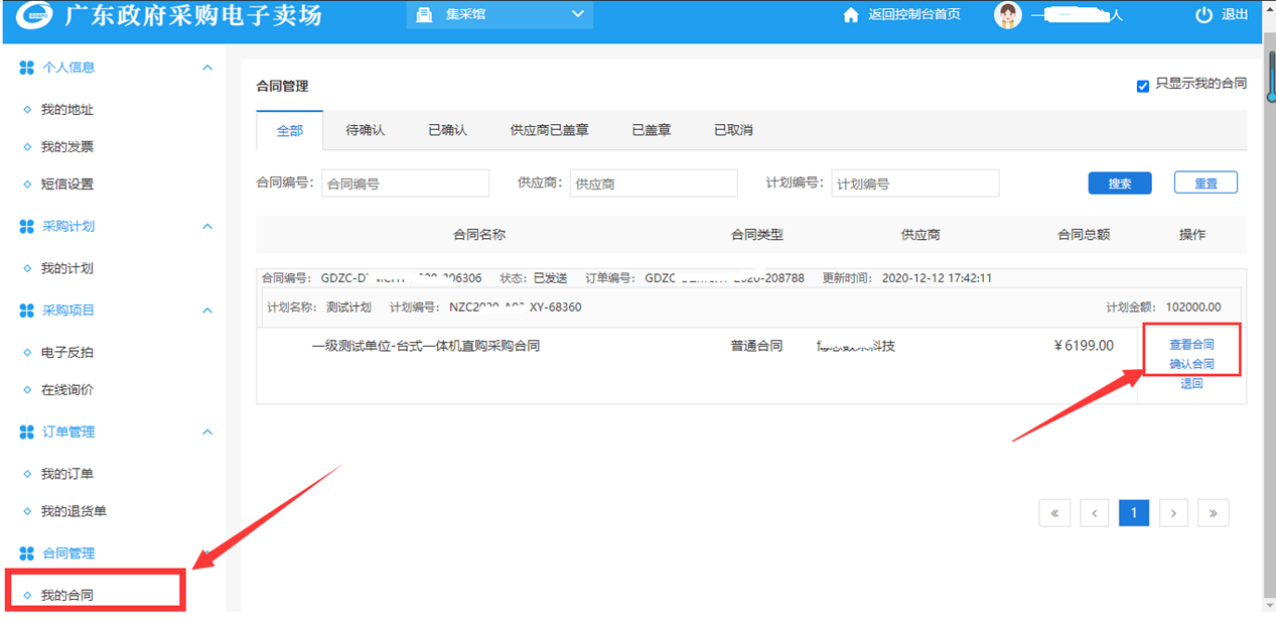The image size is (1276, 623).
Task: Click the 合同管理 section icon in sidebar
Action: click(x=27, y=553)
